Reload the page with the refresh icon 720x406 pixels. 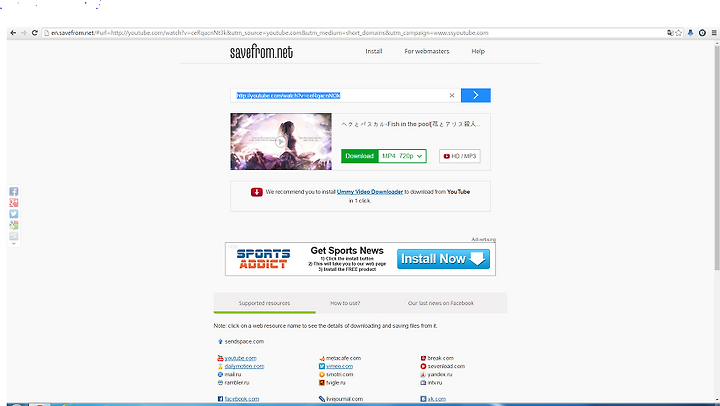[x=34, y=33]
